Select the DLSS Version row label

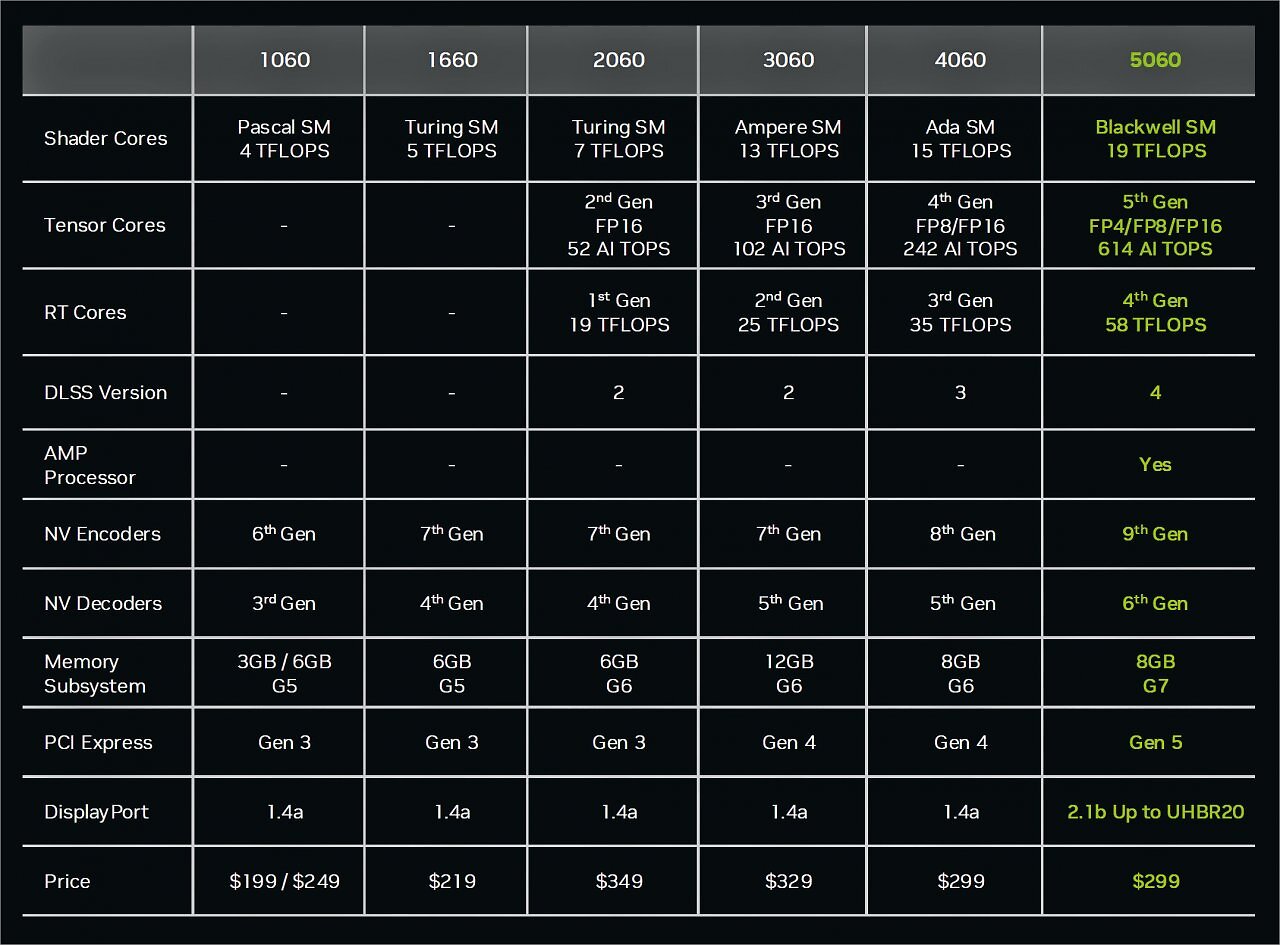coord(106,393)
